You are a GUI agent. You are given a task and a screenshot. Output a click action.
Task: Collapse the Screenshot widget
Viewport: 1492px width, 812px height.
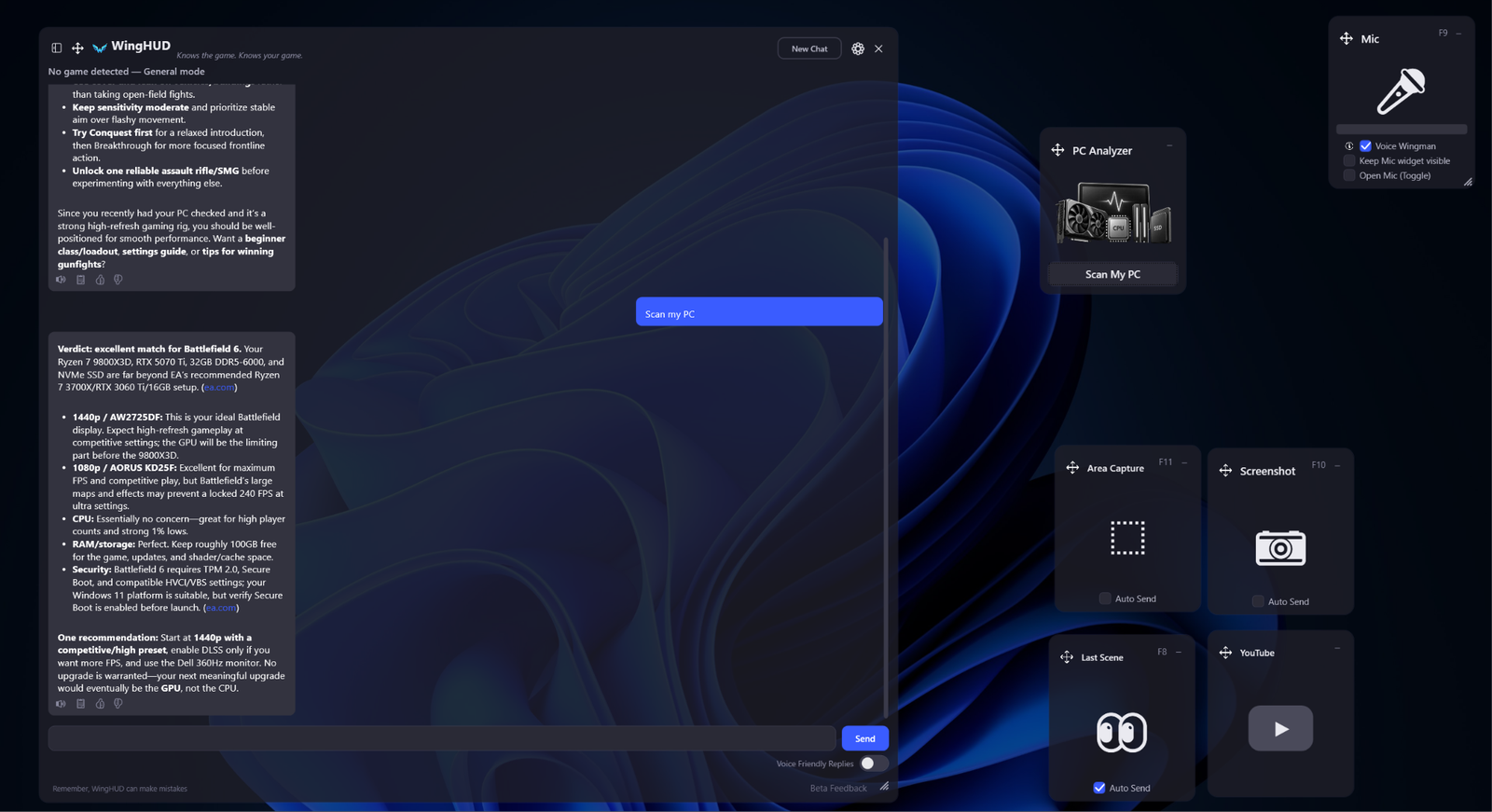(x=1338, y=465)
